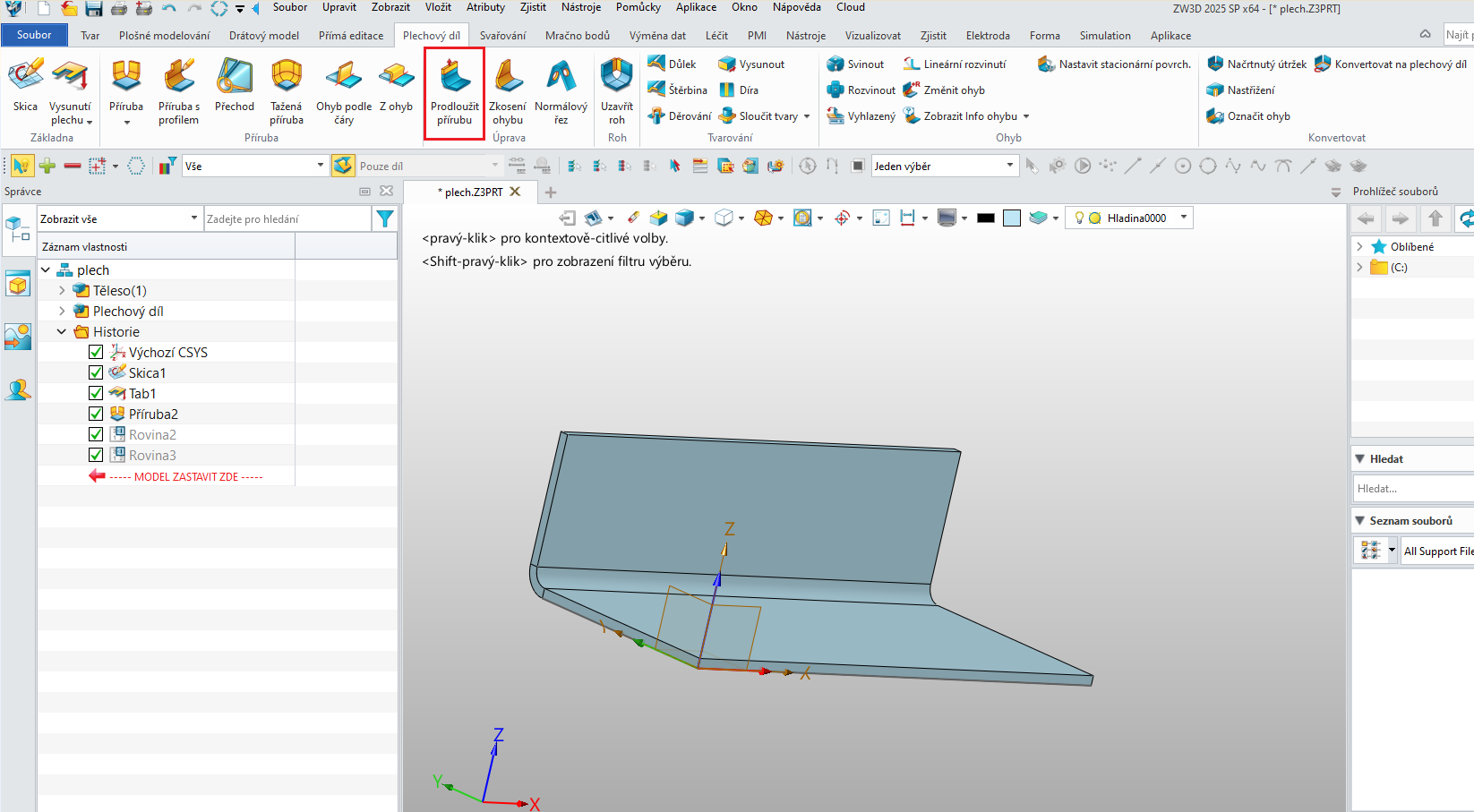Click the Zadejte pro hledání field
This screenshot has height=812, width=1474.
coord(287,218)
